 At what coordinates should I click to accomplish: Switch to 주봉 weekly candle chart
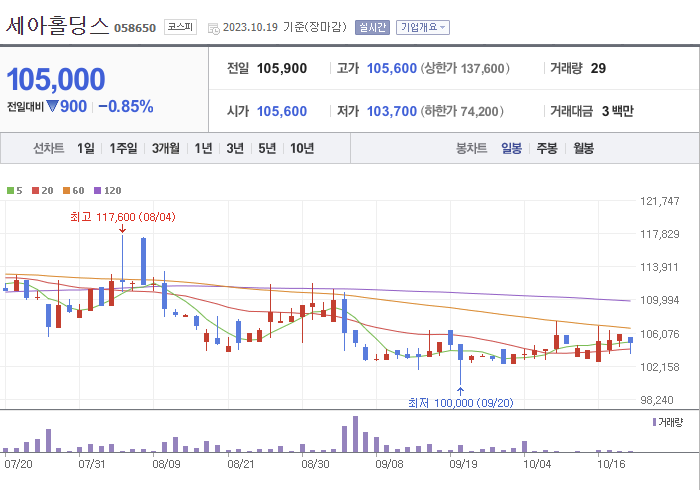pos(547,148)
